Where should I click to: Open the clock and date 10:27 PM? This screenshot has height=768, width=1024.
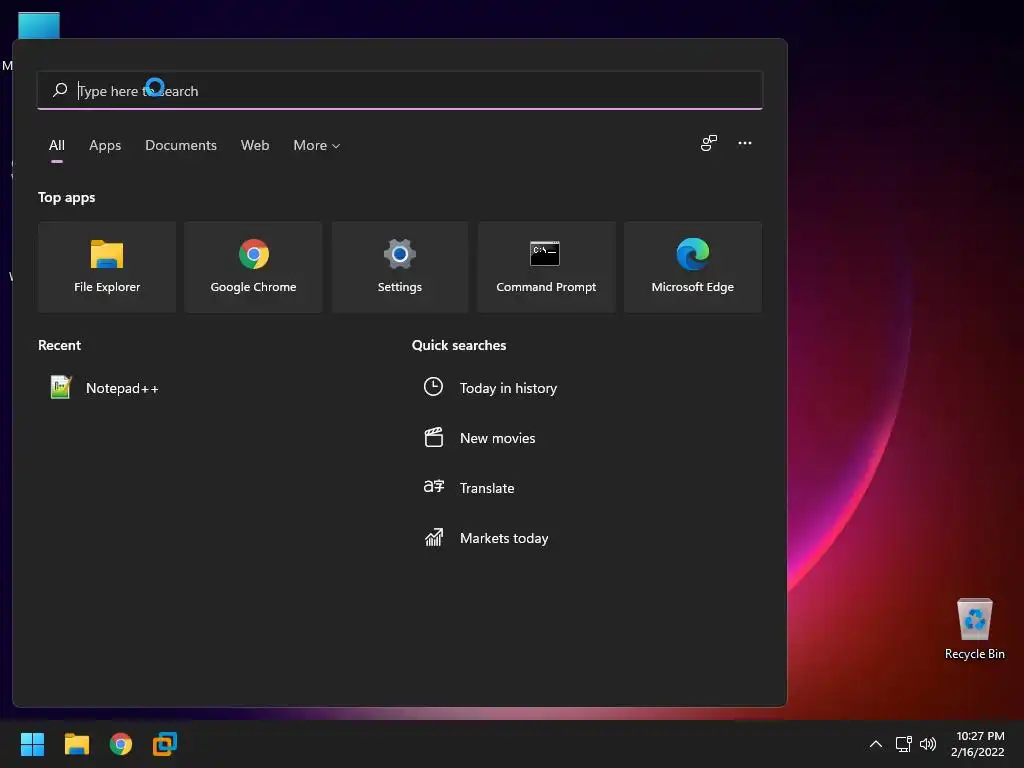[978, 744]
